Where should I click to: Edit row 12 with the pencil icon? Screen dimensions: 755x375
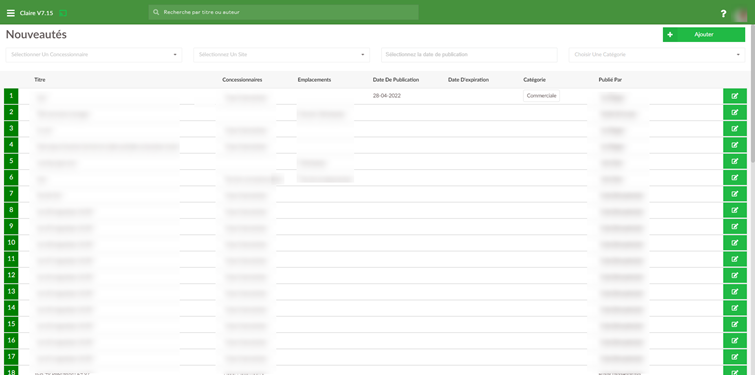tap(735, 275)
